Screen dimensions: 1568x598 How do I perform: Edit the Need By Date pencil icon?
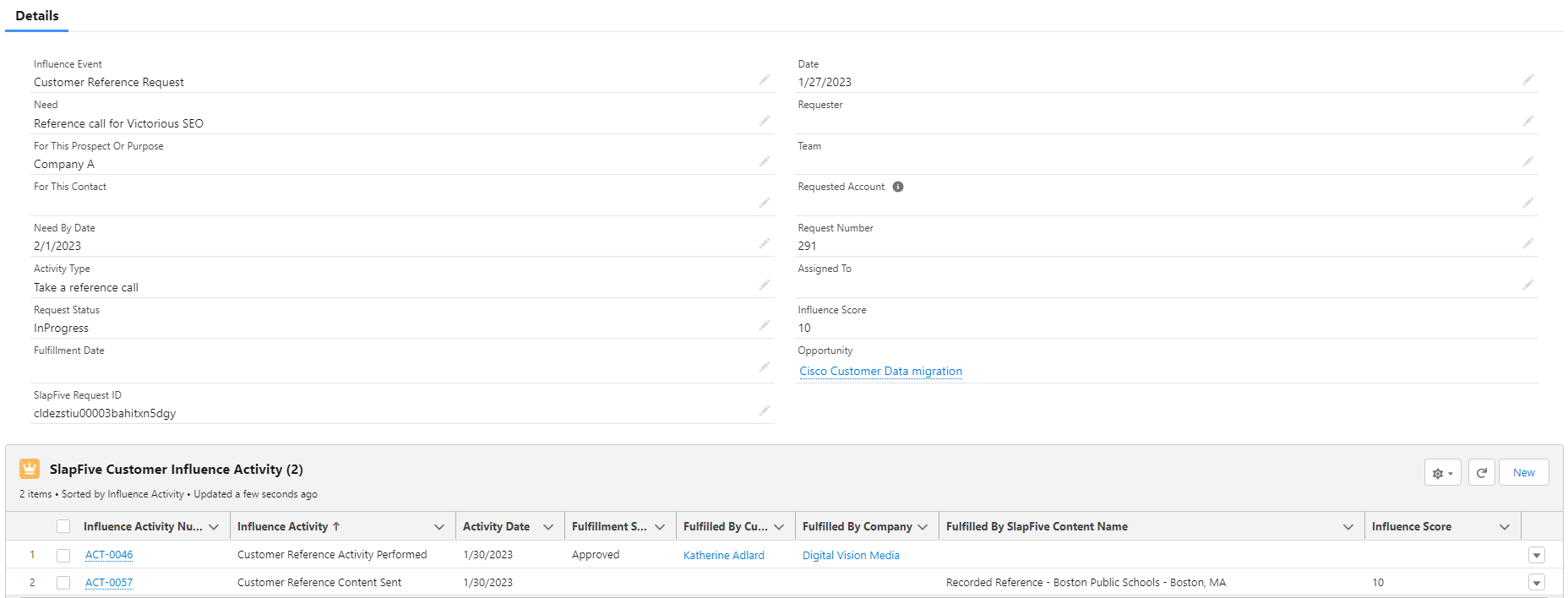click(764, 244)
